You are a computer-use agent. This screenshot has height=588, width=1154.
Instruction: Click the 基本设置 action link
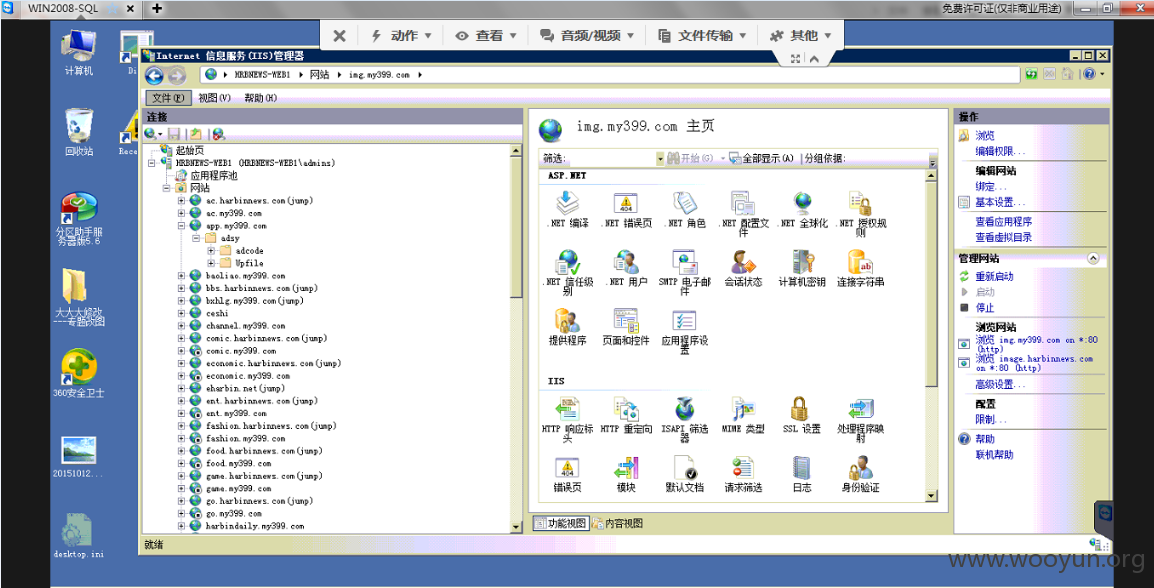click(x=1000, y=202)
